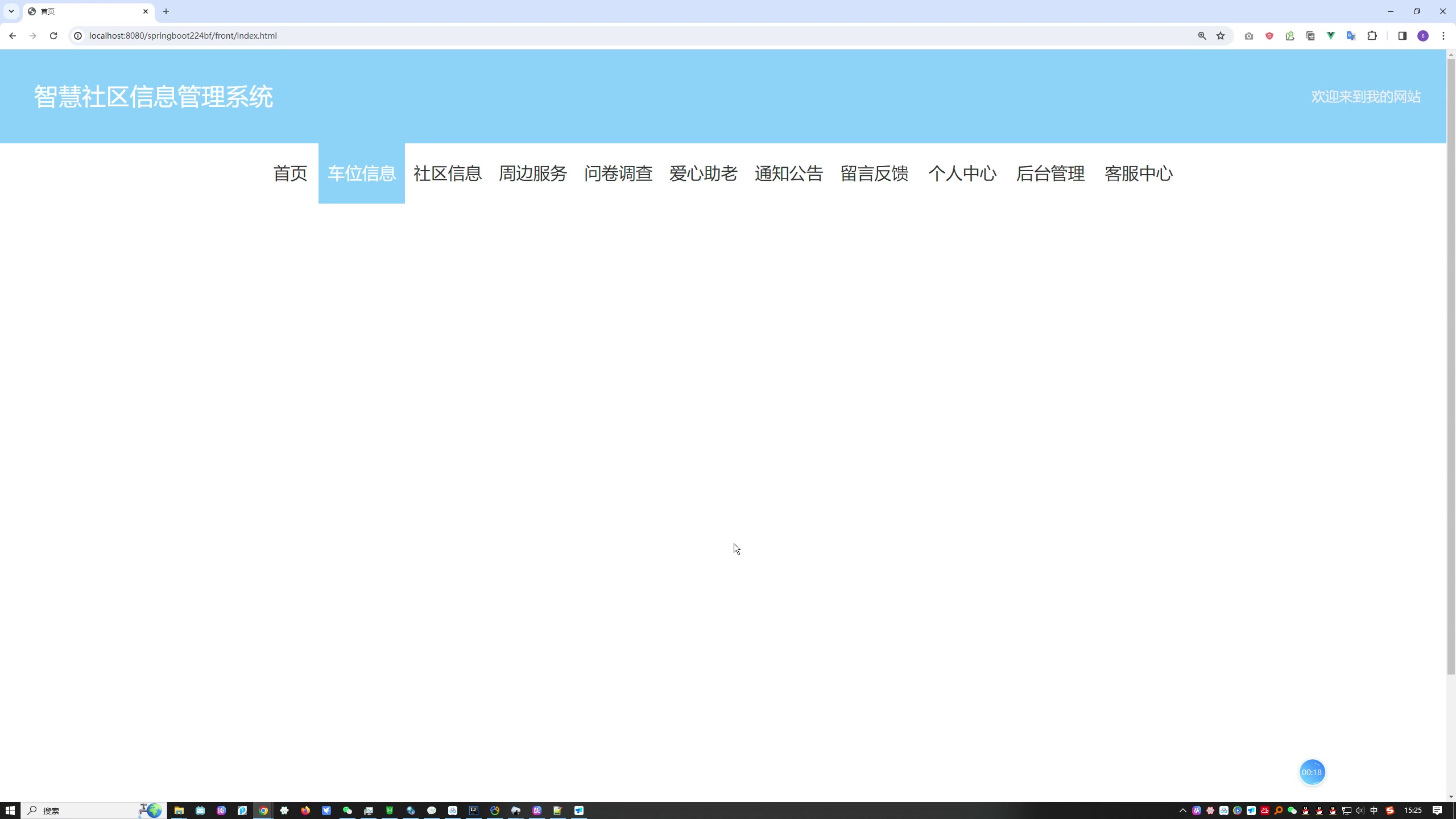
Task: Open the zoom magnifier in address bar
Action: [x=1202, y=35]
